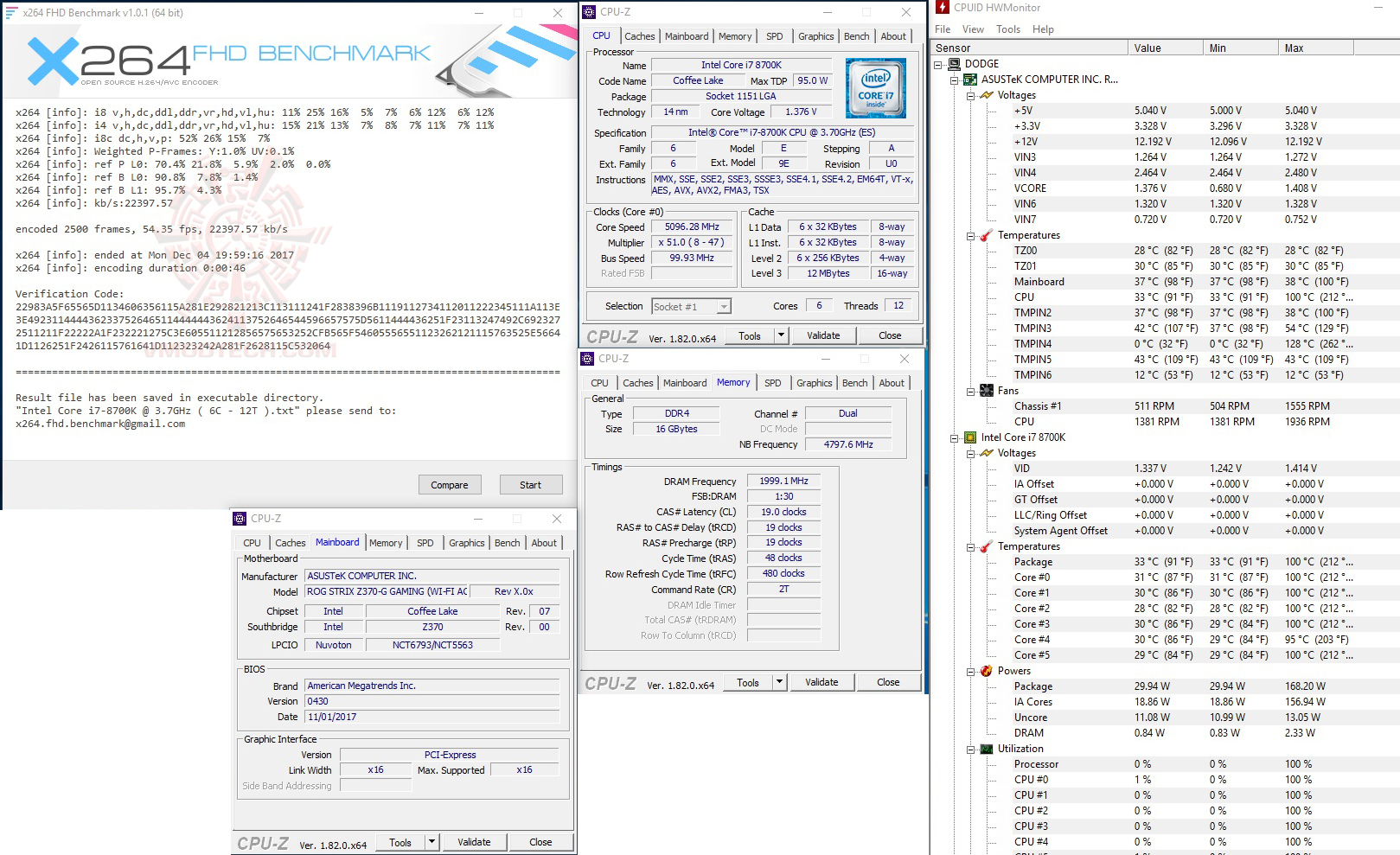Click the Utilization icon in HWMonitor
The width and height of the screenshot is (1400, 855).
pyautogui.click(x=986, y=748)
